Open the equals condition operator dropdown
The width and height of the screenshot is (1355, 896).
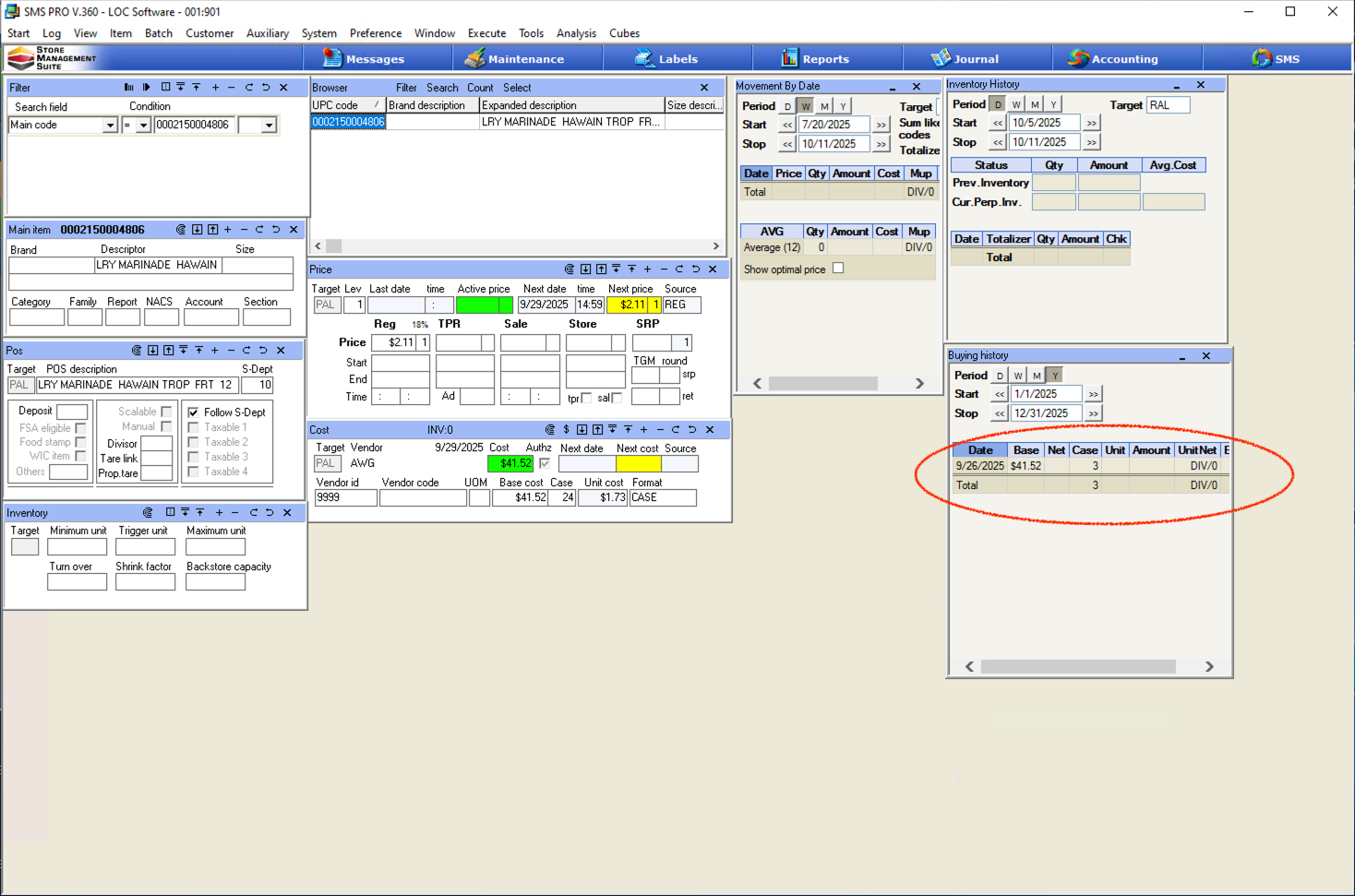pyautogui.click(x=143, y=125)
